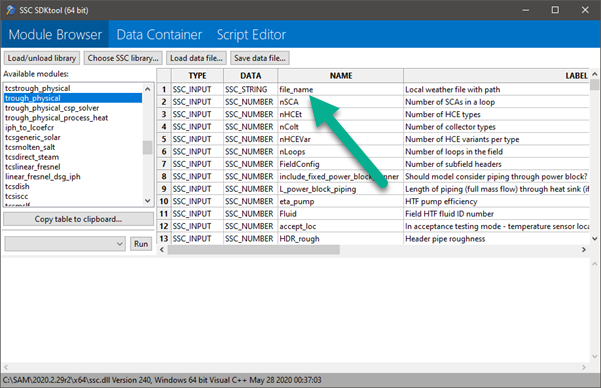This screenshot has height=388, width=601.
Task: Run the selected module
Action: click(141, 244)
